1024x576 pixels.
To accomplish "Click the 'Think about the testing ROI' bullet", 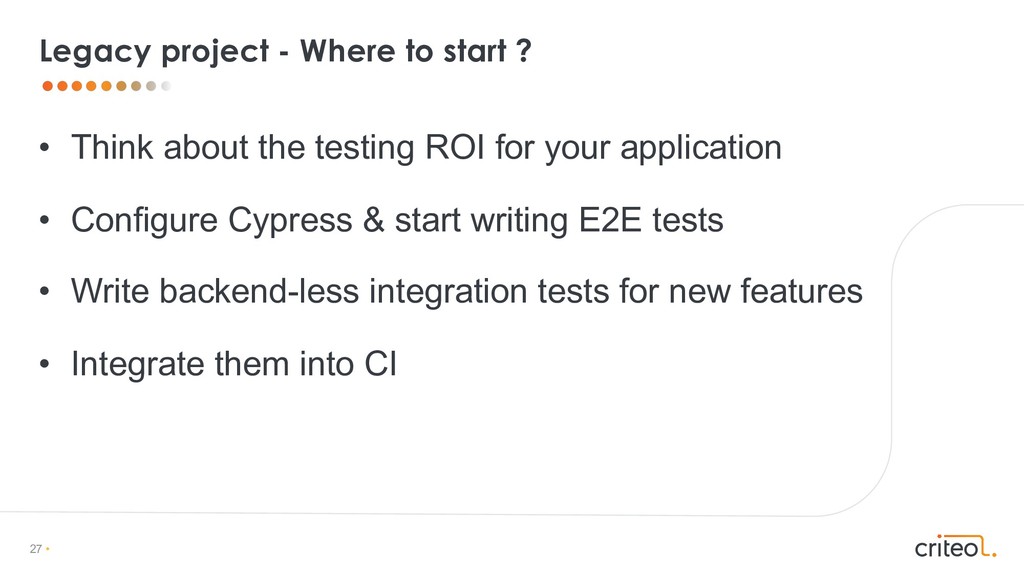I will pyautogui.click(x=426, y=148).
